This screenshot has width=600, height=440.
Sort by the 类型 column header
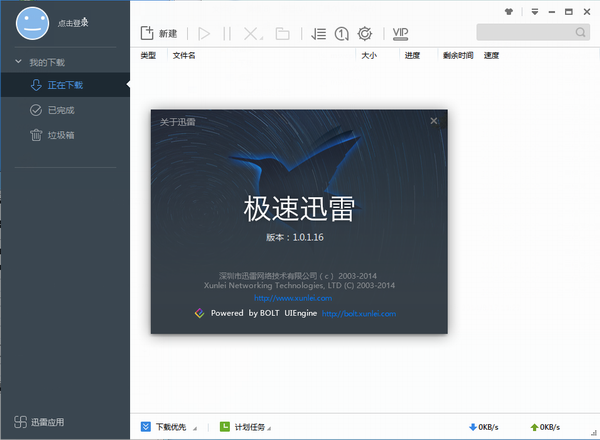[148, 55]
